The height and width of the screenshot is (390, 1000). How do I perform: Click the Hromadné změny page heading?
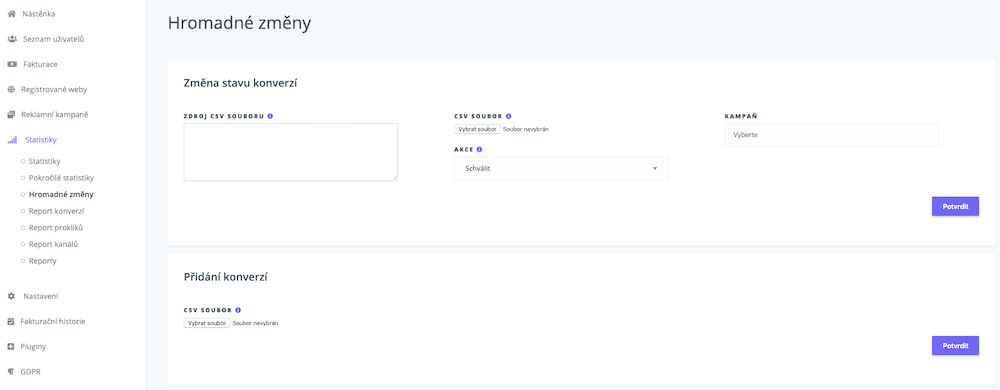239,24
